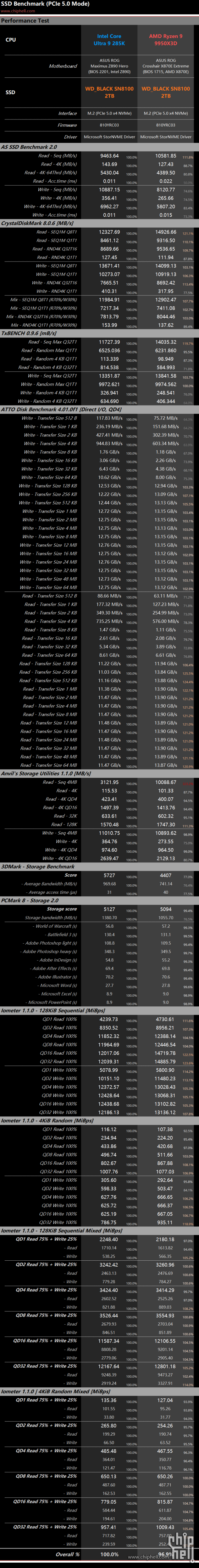
Task: Select the Intel Core Ultra 9 285K column header
Action: click(x=109, y=40)
